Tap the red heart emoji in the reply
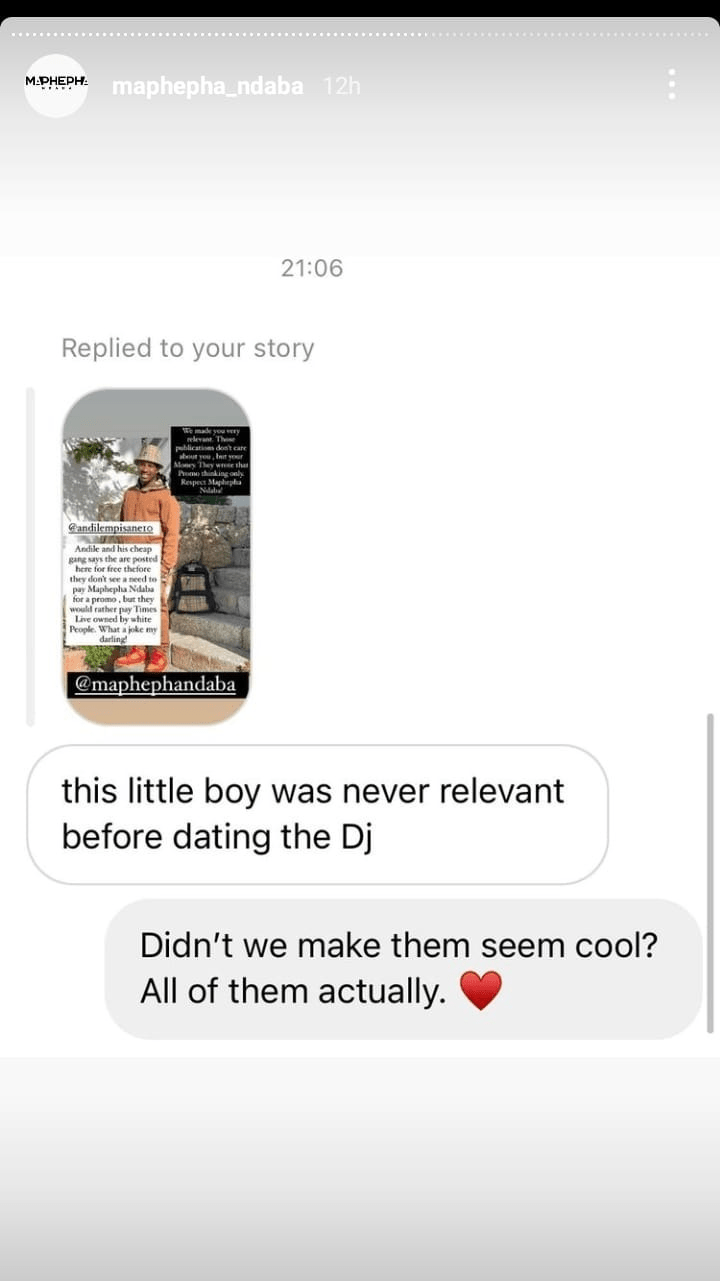Screen dimensions: 720x1281 point(481,991)
